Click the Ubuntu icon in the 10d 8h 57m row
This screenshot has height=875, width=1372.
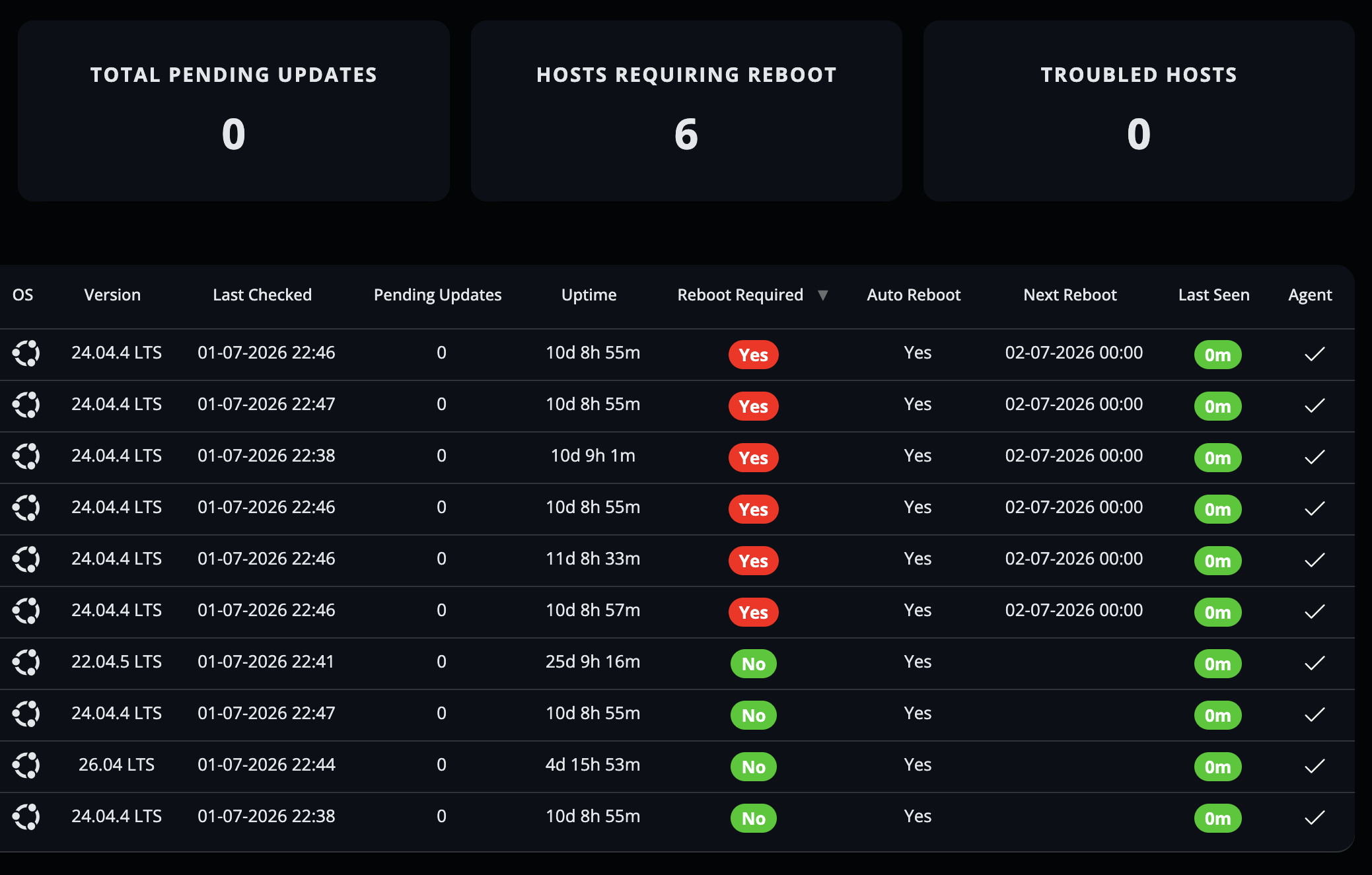pyautogui.click(x=26, y=611)
